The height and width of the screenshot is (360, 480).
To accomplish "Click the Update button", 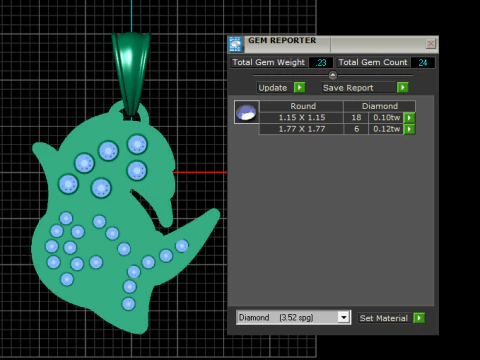I will pyautogui.click(x=273, y=88).
